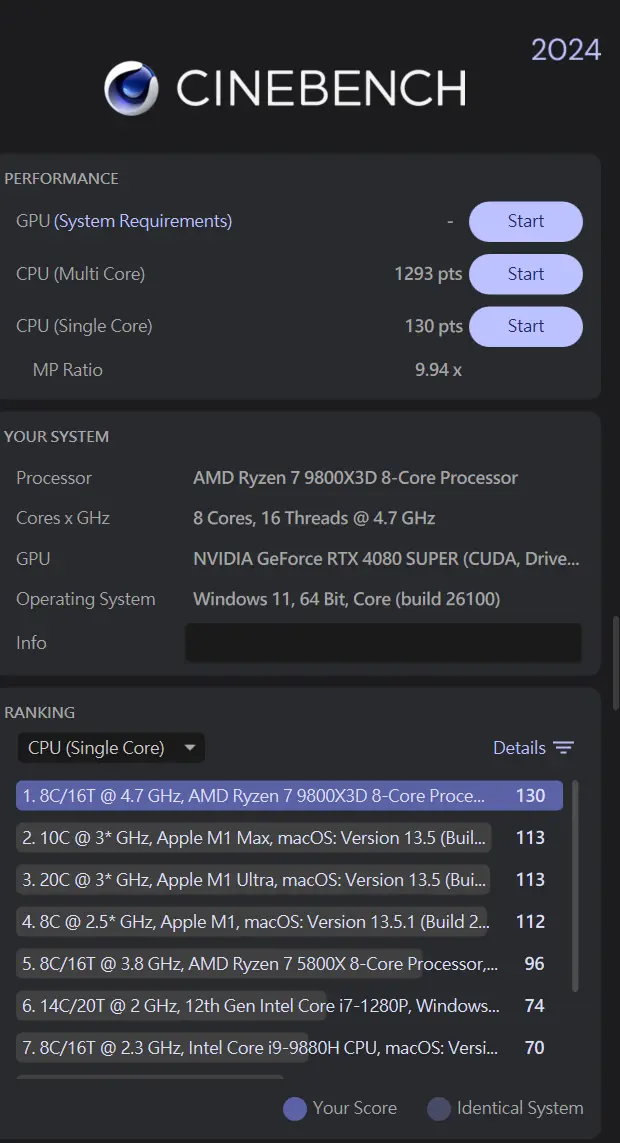The image size is (620, 1143).
Task: Start the CPU (Multi Core) benchmark
Action: 526,274
